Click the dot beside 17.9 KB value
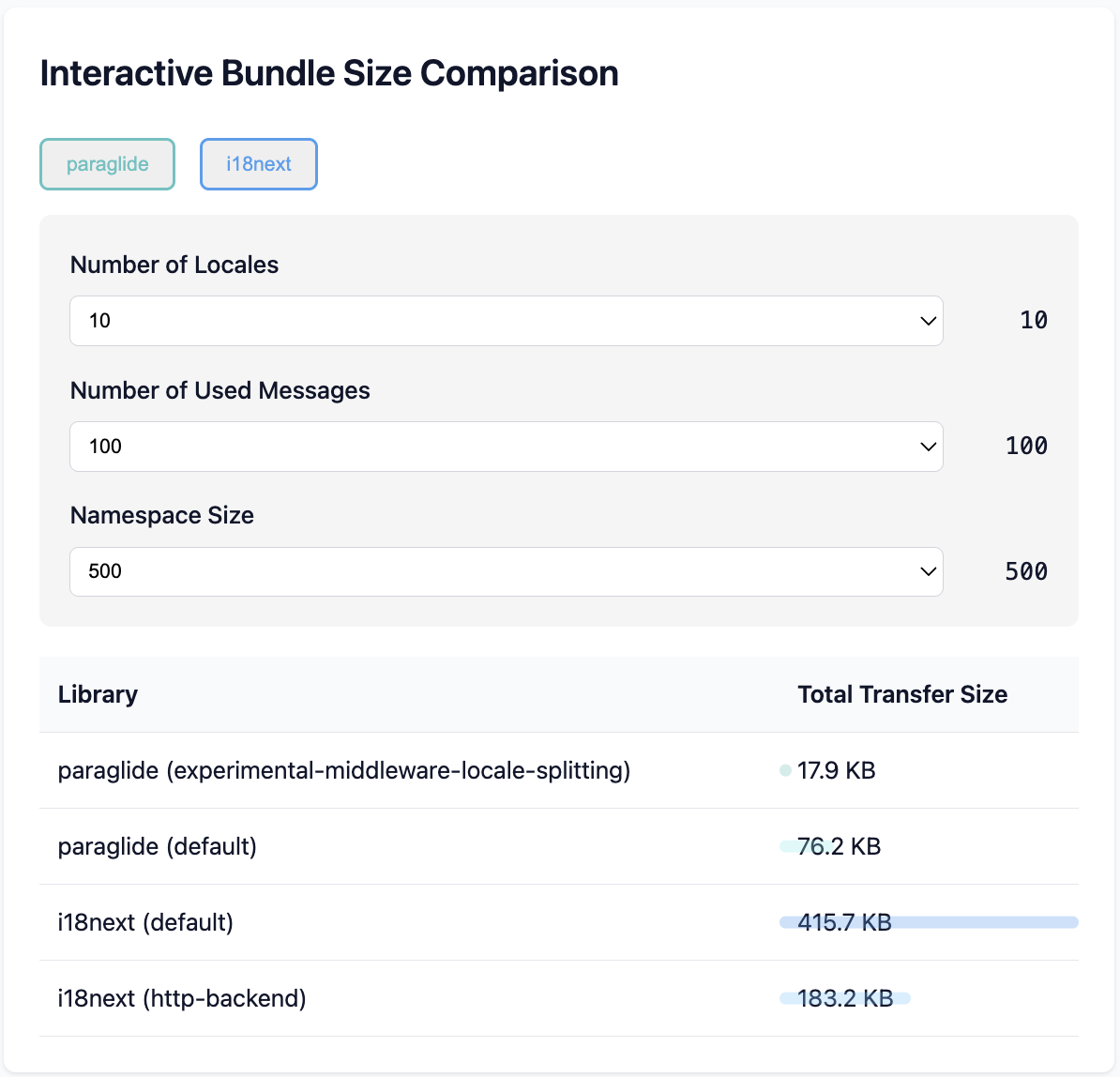This screenshot has height=1077, width=1120. tap(784, 770)
